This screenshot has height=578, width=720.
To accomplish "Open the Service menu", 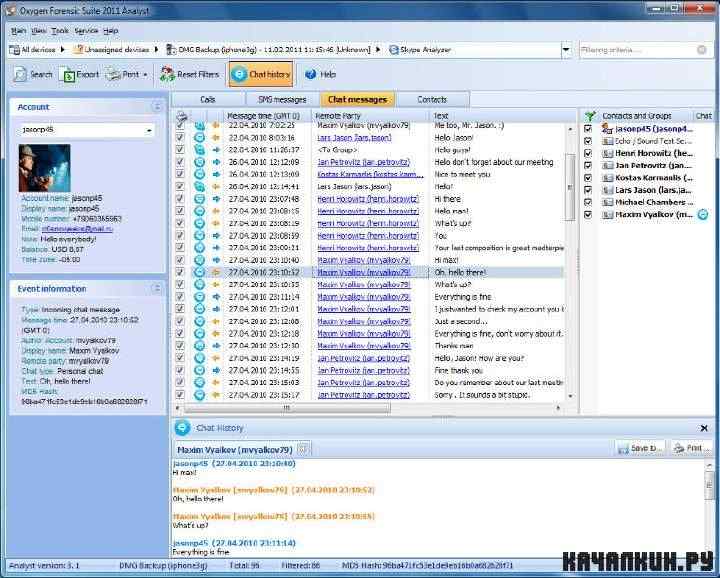I will point(86,31).
